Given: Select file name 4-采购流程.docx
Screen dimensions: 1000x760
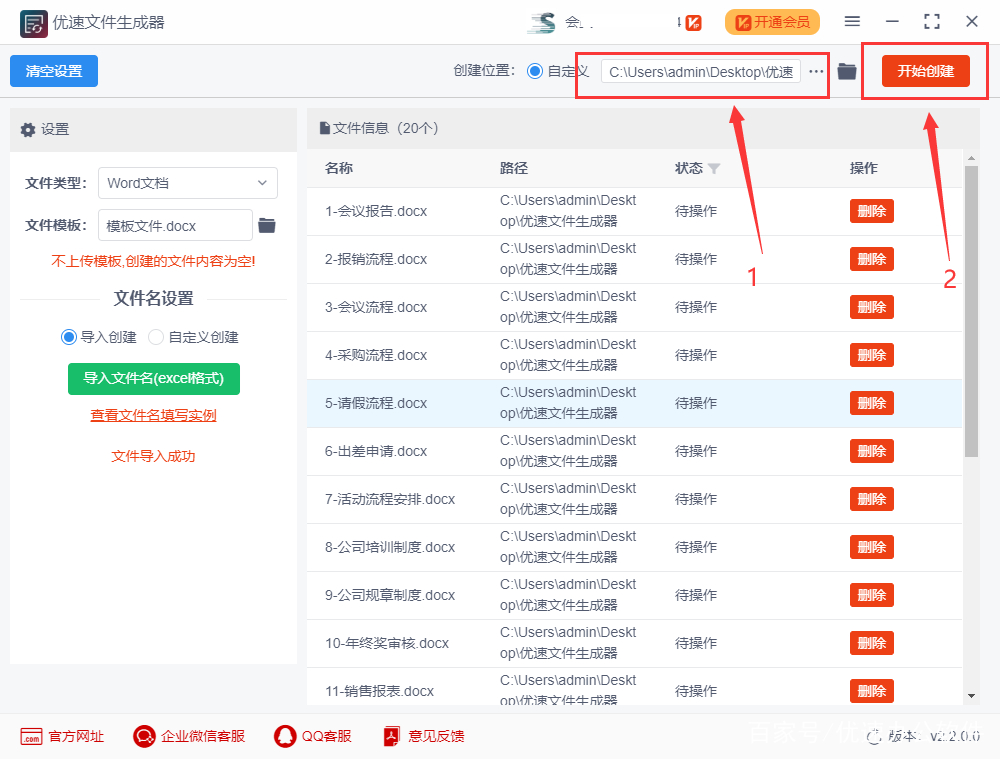Looking at the screenshot, I should tap(376, 355).
